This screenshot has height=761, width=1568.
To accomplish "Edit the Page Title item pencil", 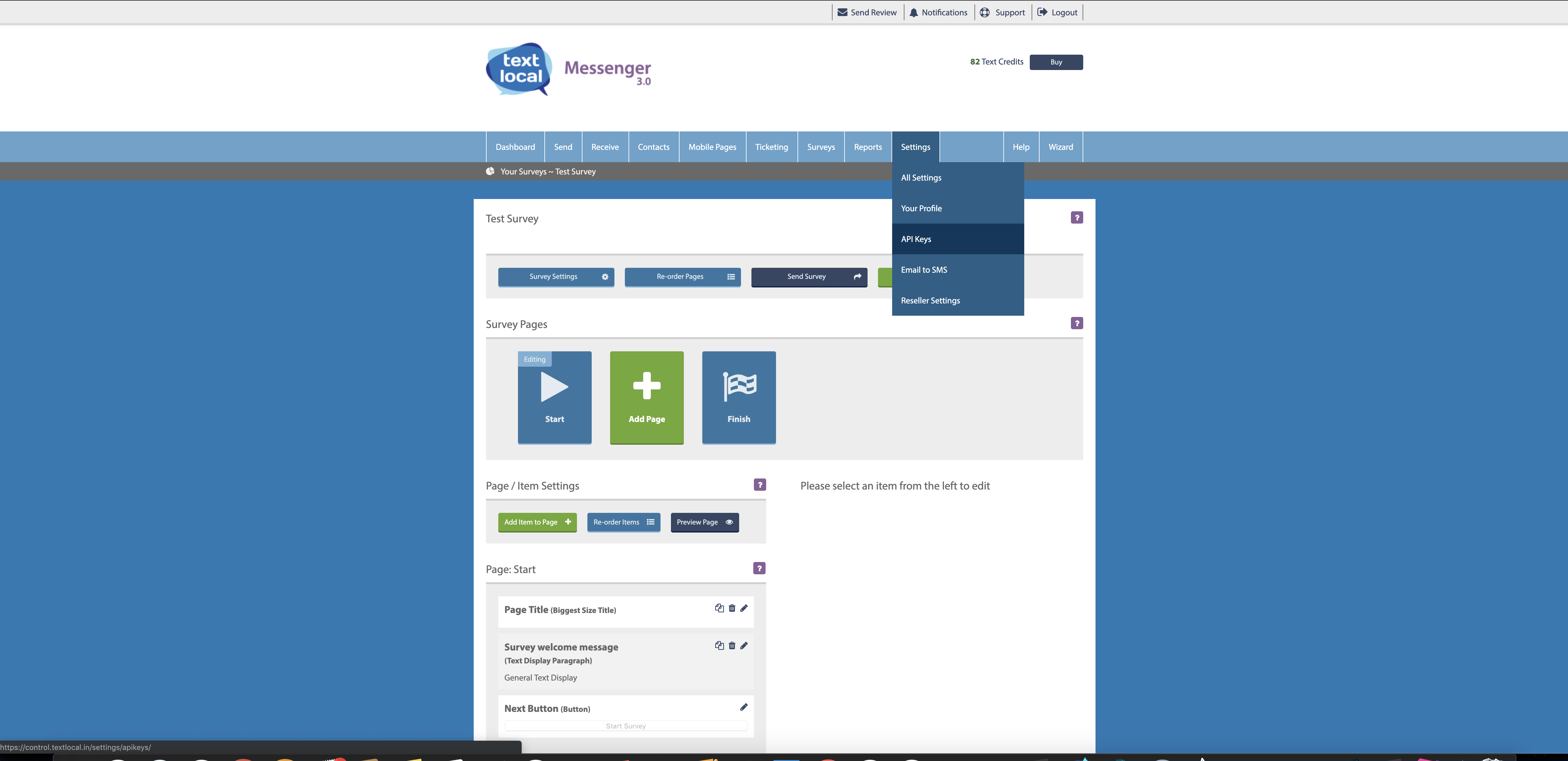I will pos(744,608).
